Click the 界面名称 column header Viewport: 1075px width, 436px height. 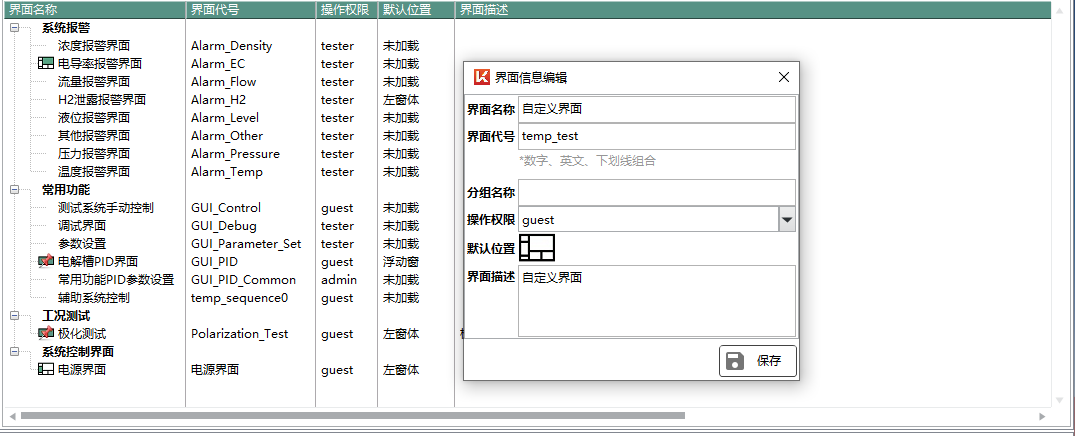[x=94, y=9]
